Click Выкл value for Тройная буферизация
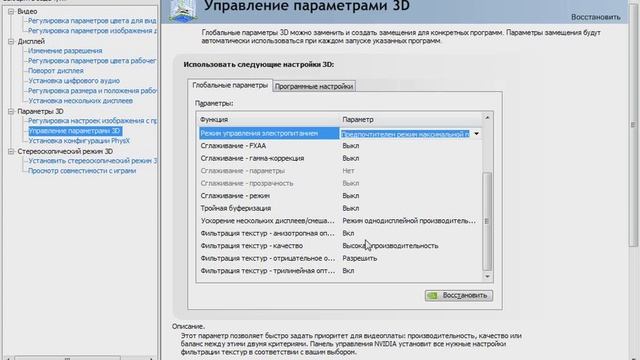640x360 pixels. point(351,208)
